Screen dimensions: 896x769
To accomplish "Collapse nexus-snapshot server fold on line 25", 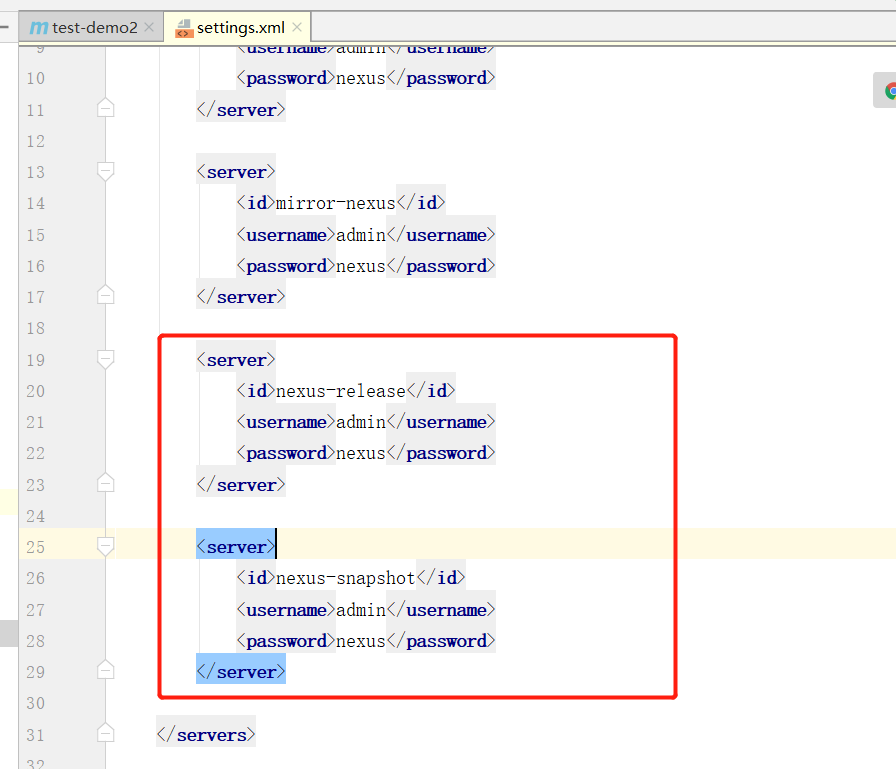I will [105, 547].
